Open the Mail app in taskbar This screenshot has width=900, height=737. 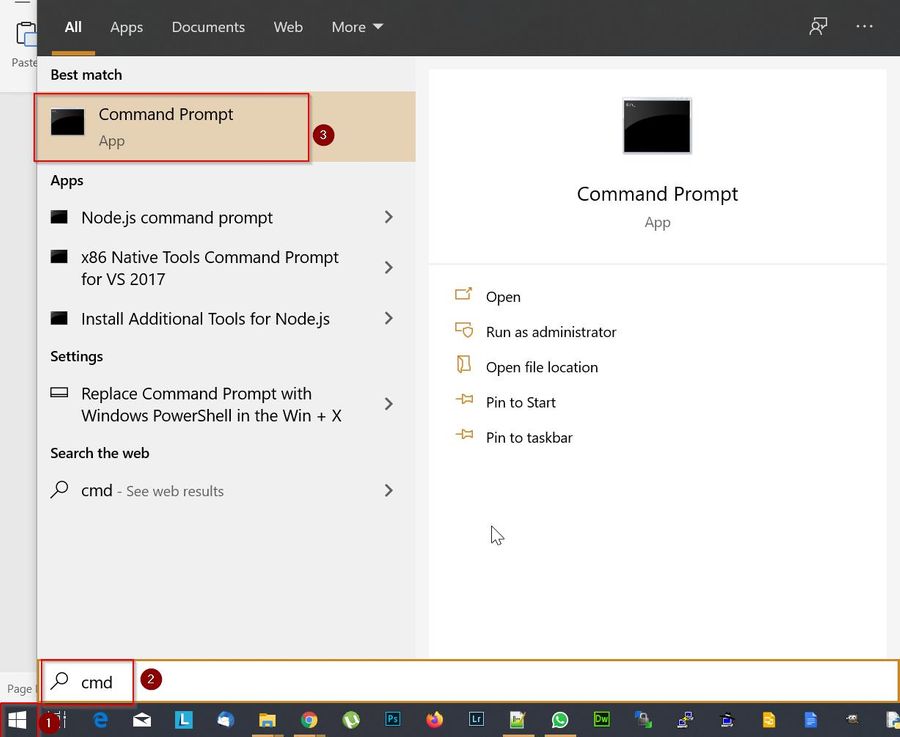[142, 719]
